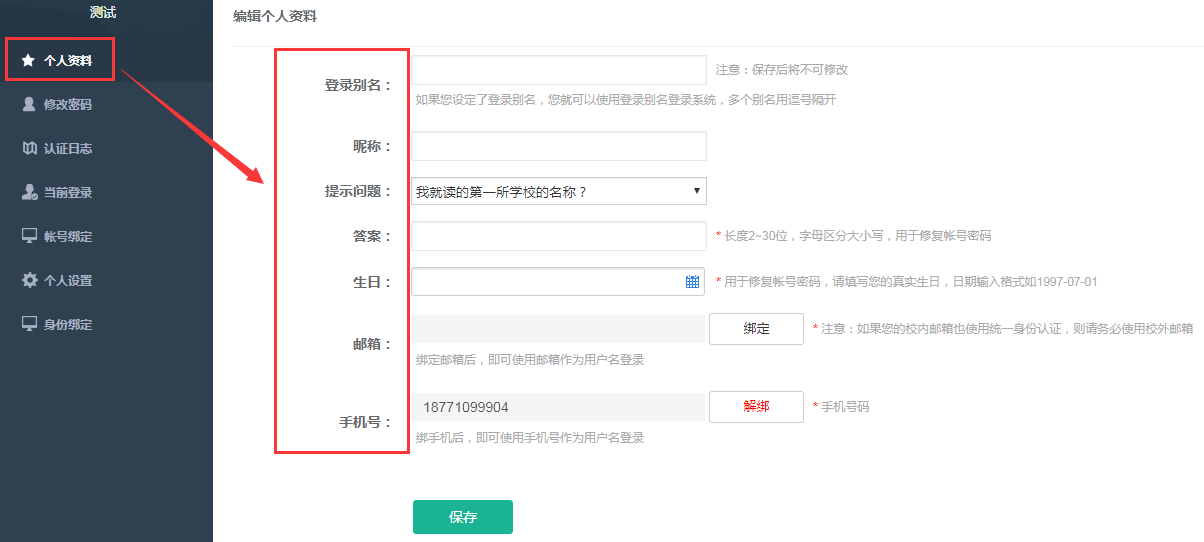This screenshot has height=542, width=1204.
Task: Click the star icon beside 个人资料
Action: coord(28,61)
